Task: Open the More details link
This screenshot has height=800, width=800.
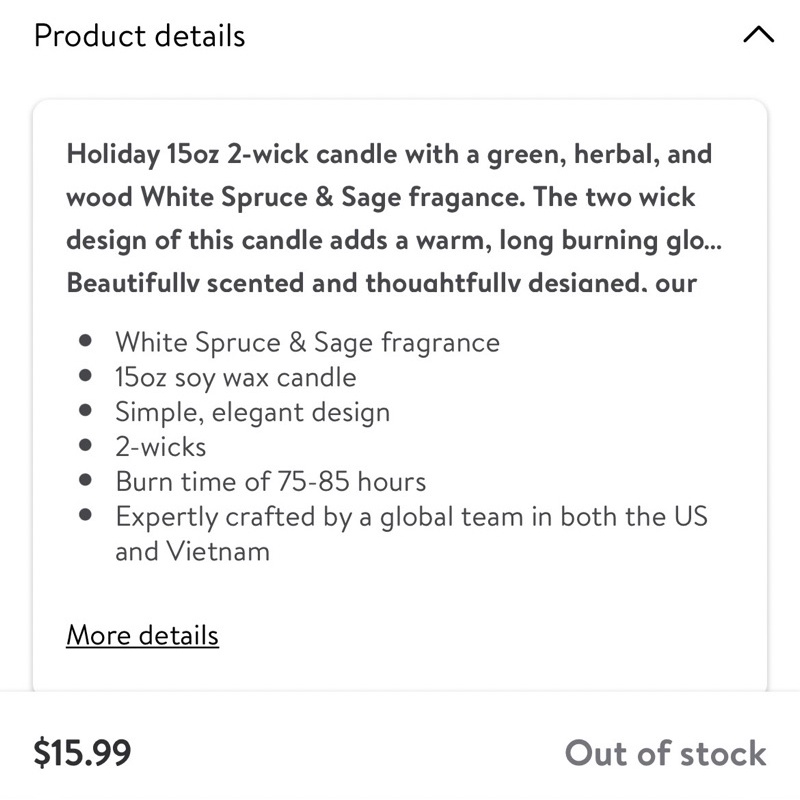Action: (x=142, y=635)
